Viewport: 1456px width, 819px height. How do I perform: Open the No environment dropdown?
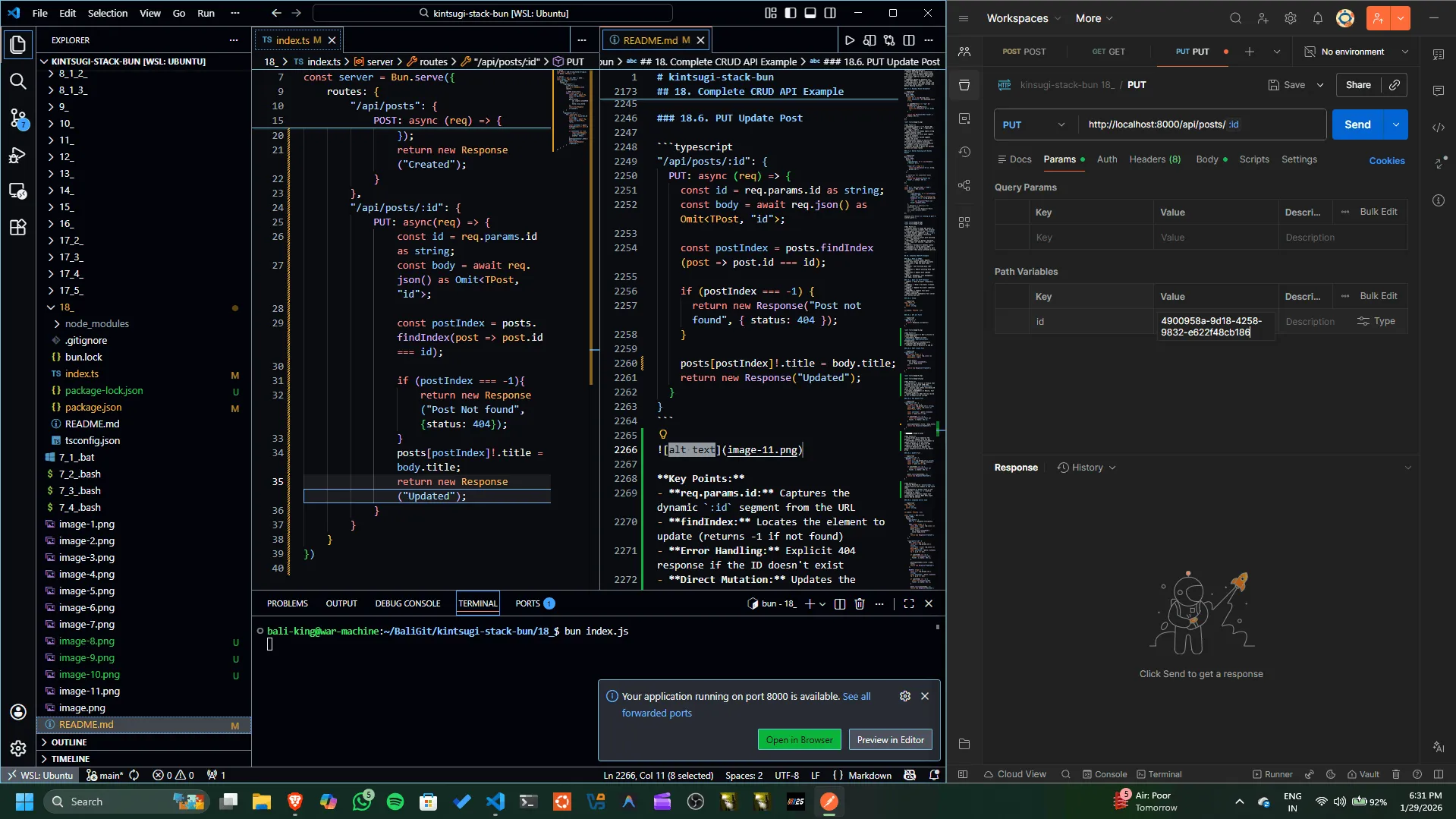click(1357, 52)
